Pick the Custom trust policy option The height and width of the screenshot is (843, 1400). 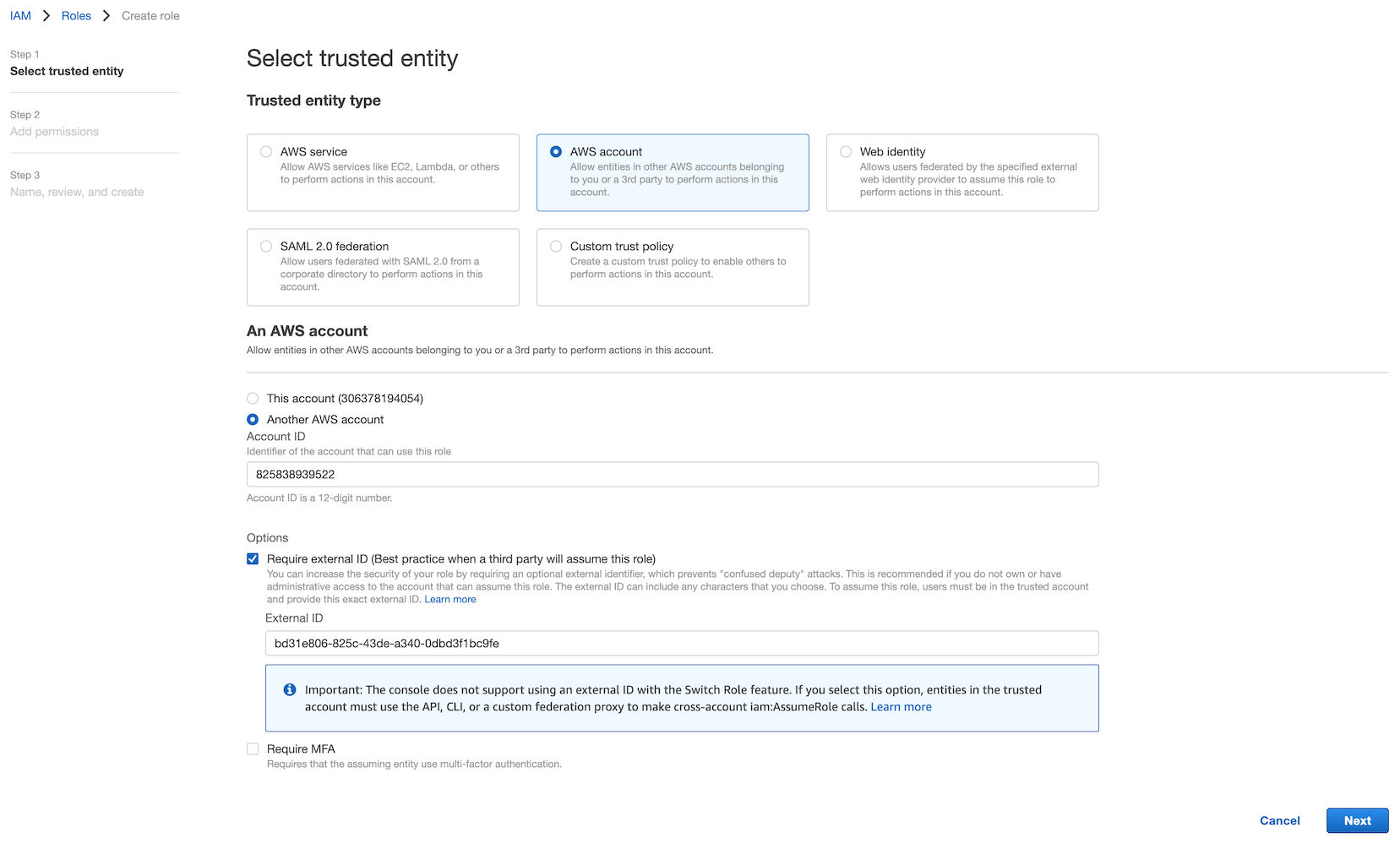click(673, 267)
